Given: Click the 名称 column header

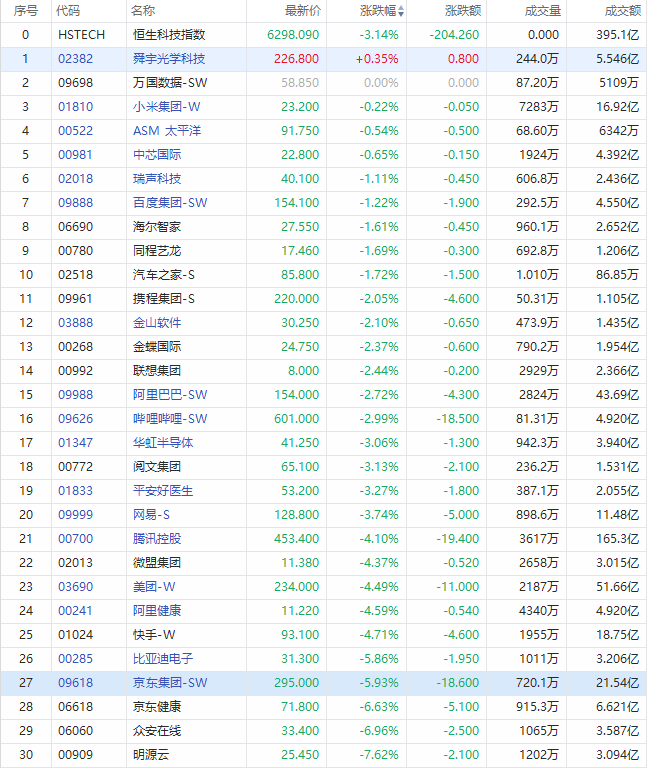Looking at the screenshot, I should pyautogui.click(x=143, y=11).
